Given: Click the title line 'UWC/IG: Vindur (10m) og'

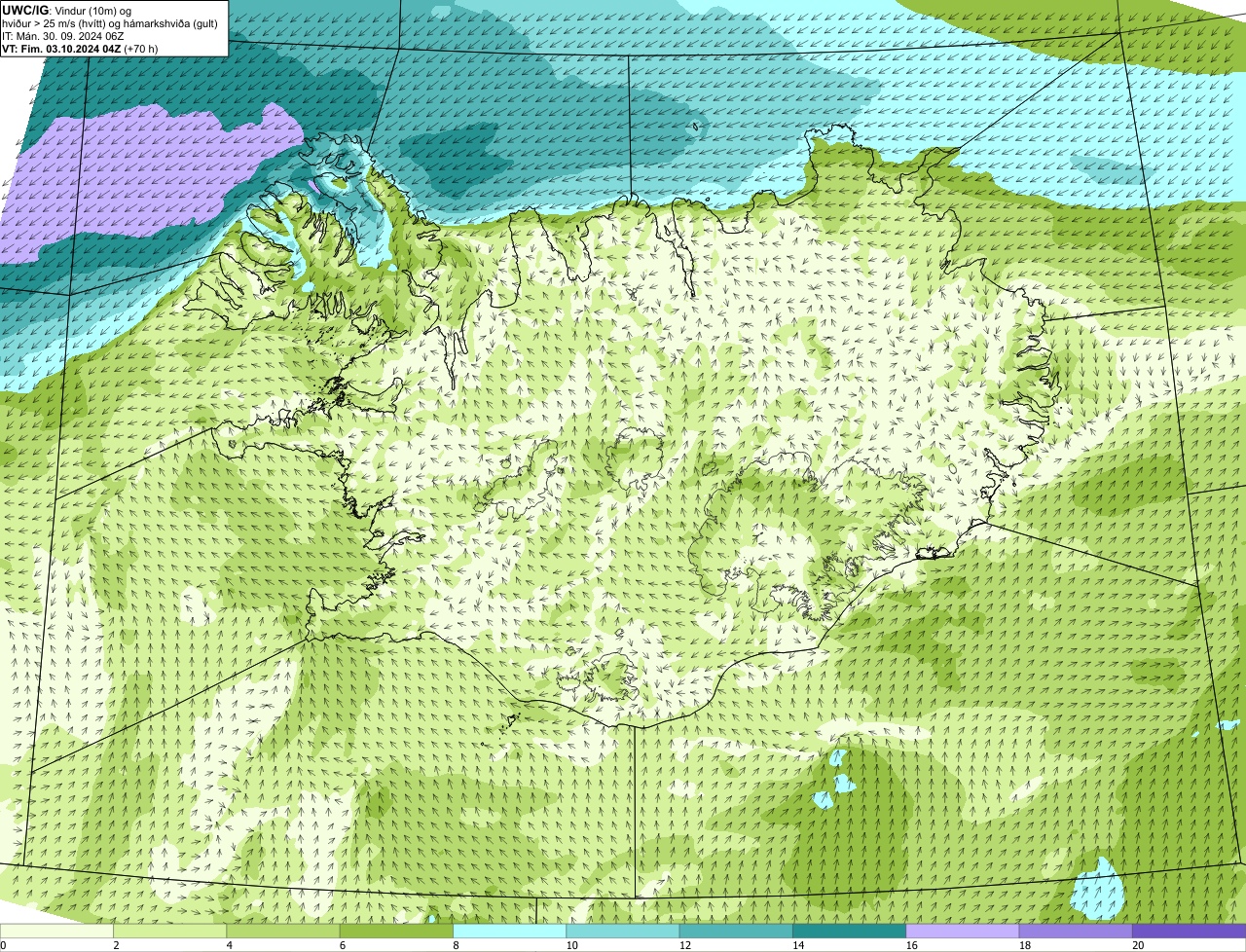Looking at the screenshot, I should [66, 11].
